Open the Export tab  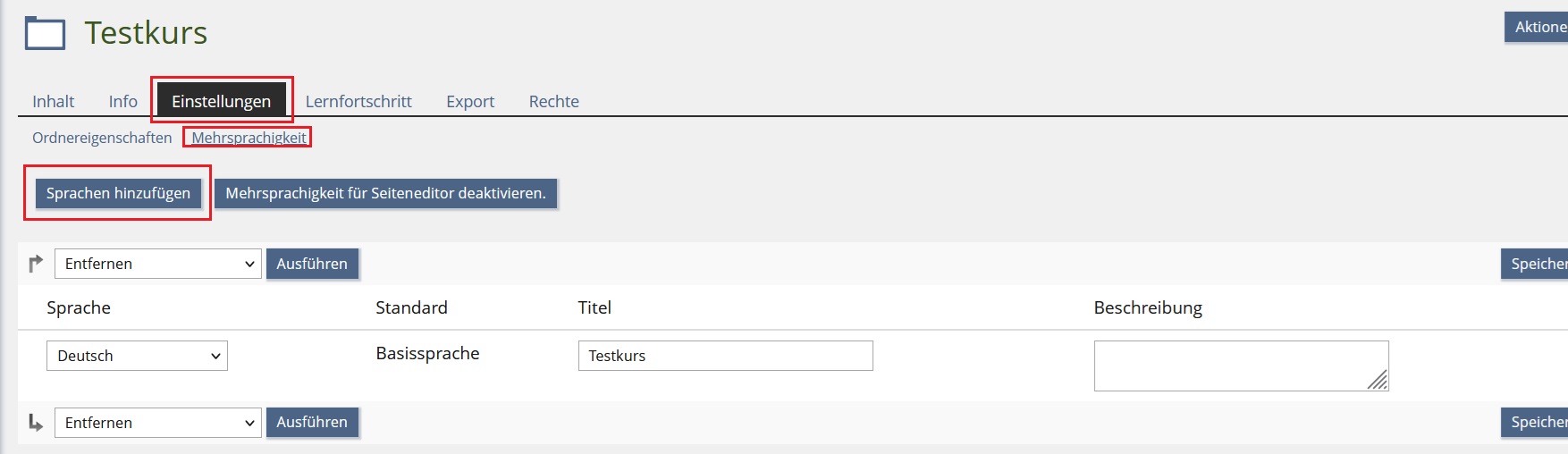pos(470,102)
